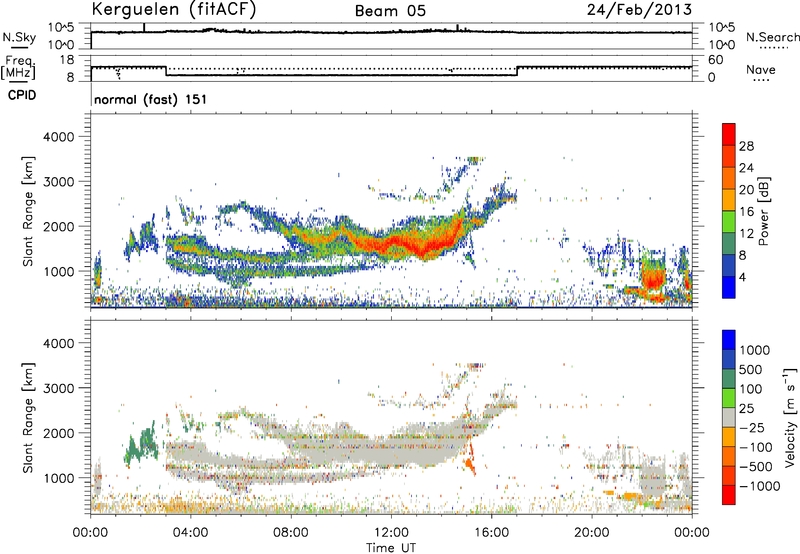Click the 'Power [dB]' colorbar label

point(763,211)
